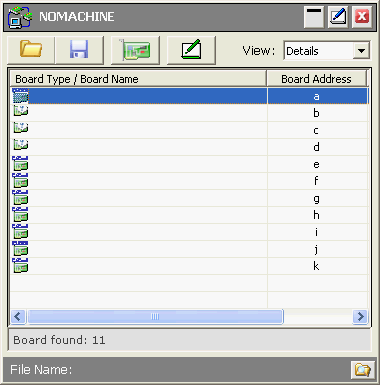Open file using yellow folder toolbar icon
This screenshot has width=380, height=385.
click(31, 50)
